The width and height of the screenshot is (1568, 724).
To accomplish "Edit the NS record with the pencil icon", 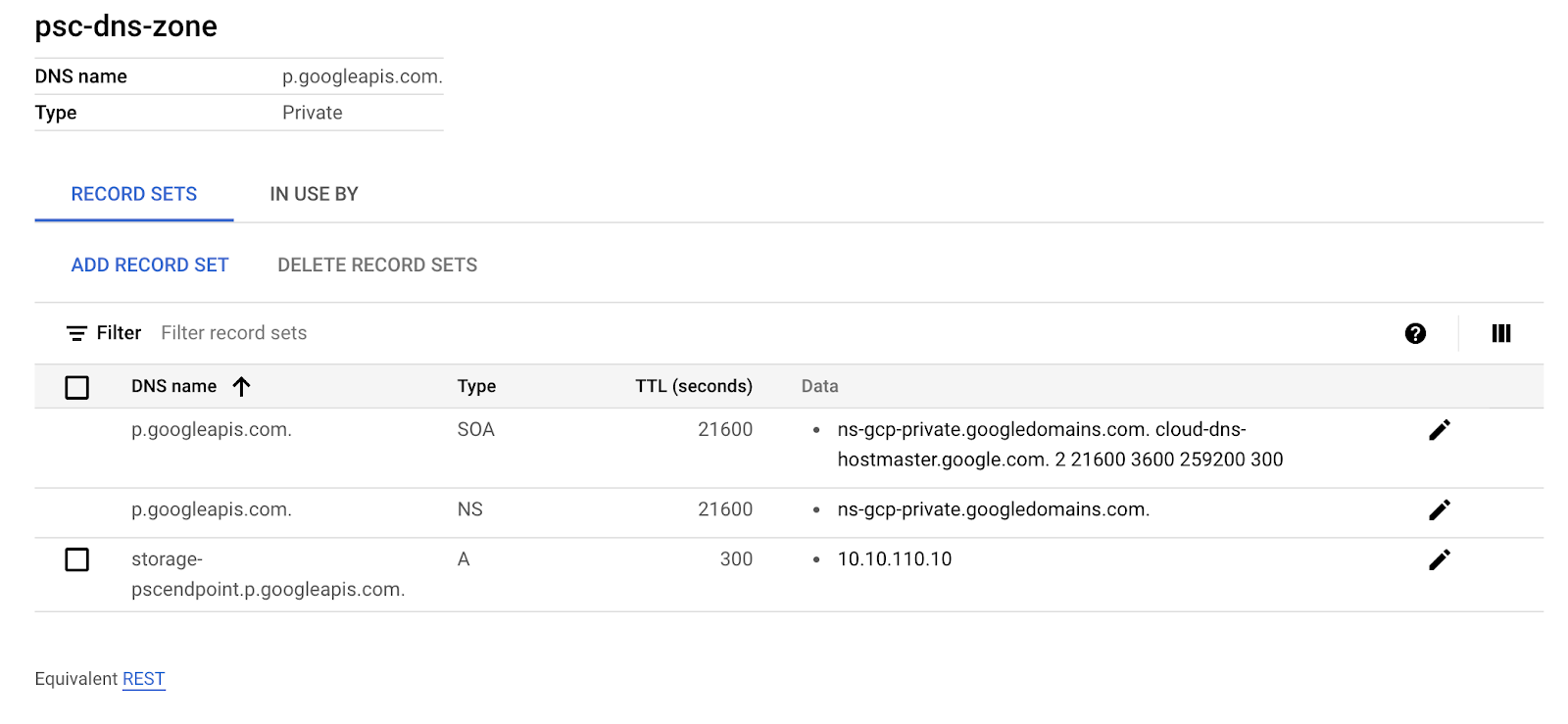I will click(x=1439, y=510).
